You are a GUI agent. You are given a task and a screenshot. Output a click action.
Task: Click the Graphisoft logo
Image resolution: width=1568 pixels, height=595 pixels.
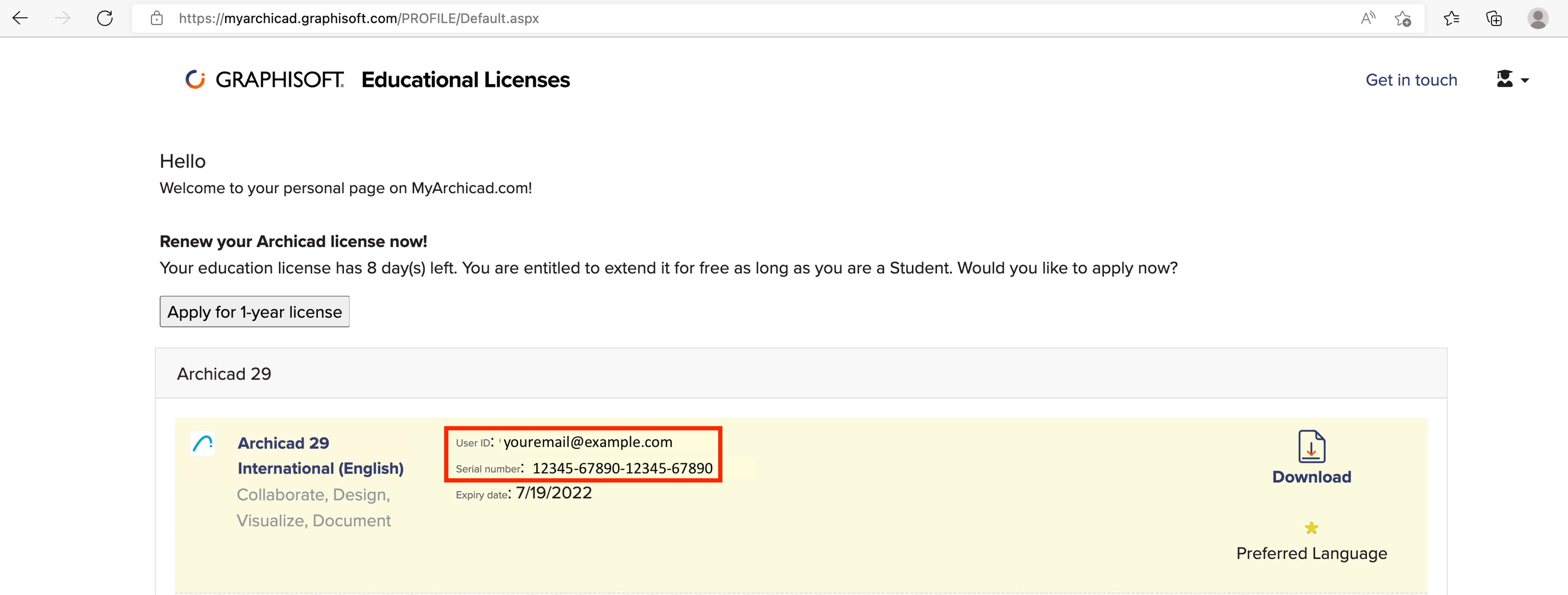pos(265,80)
